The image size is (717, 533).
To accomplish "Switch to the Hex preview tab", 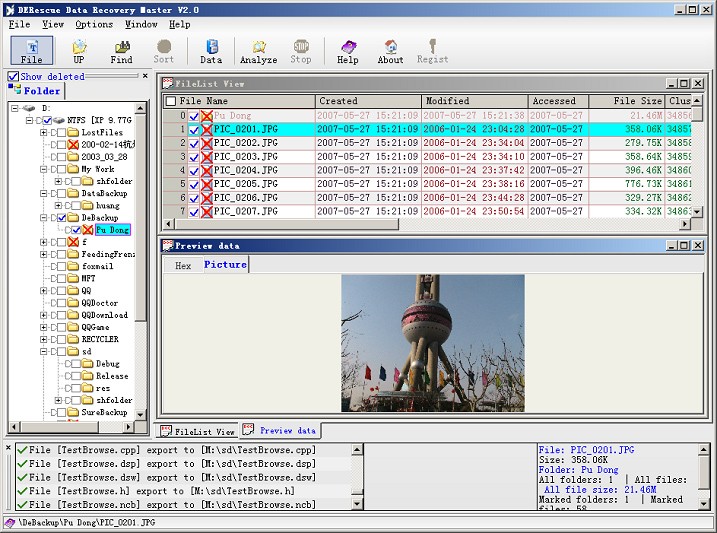I will coord(183,266).
